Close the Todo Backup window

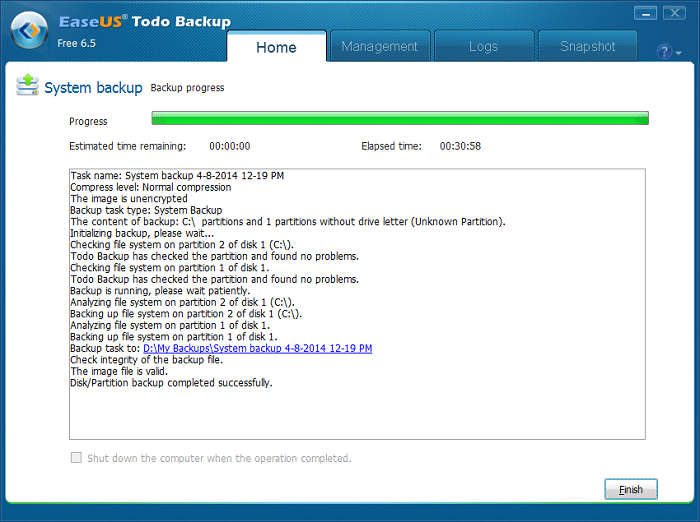(x=675, y=13)
